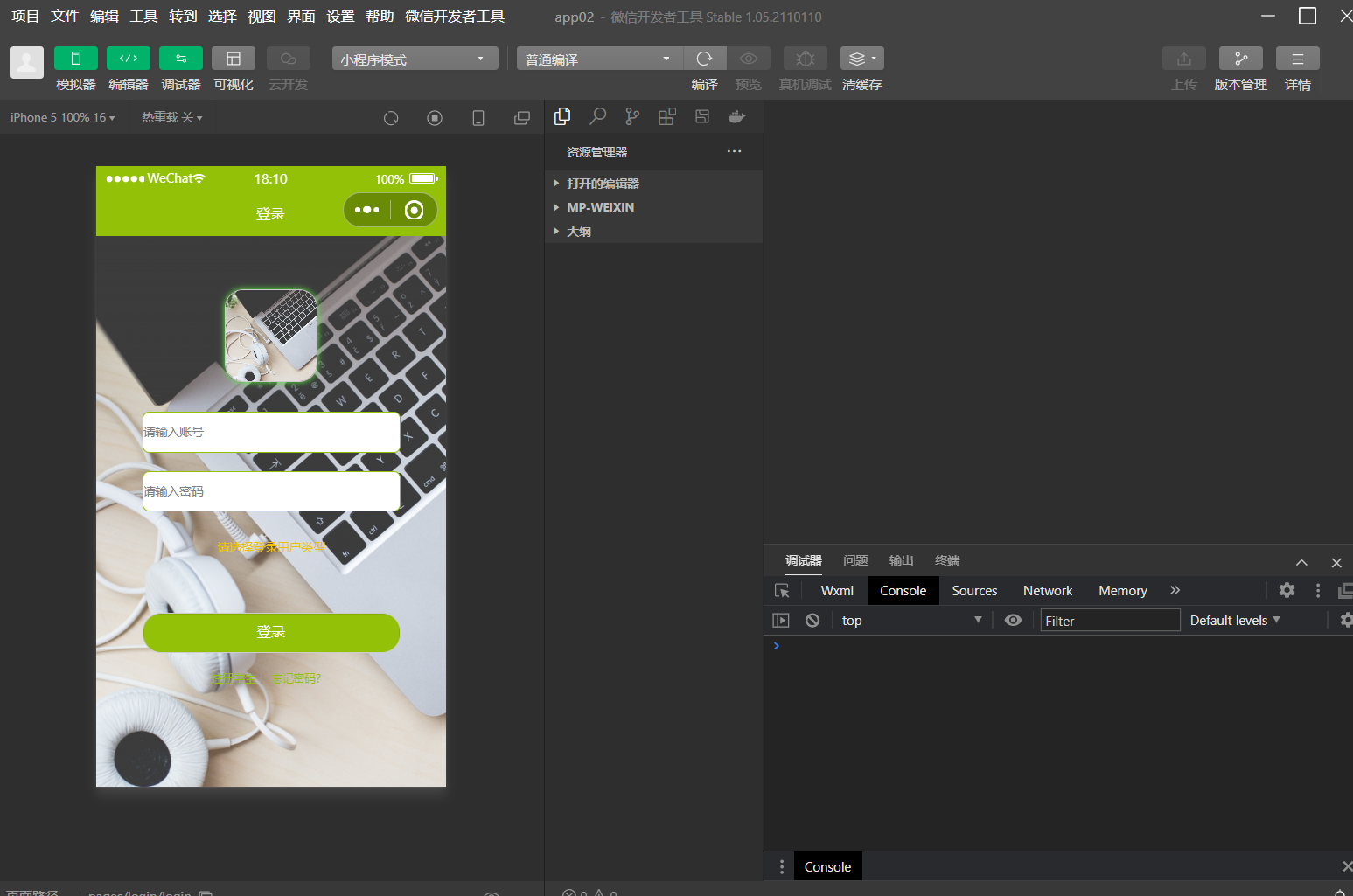Collapse the debugger panel chevron
Viewport: 1353px width, 896px height.
point(1301,563)
